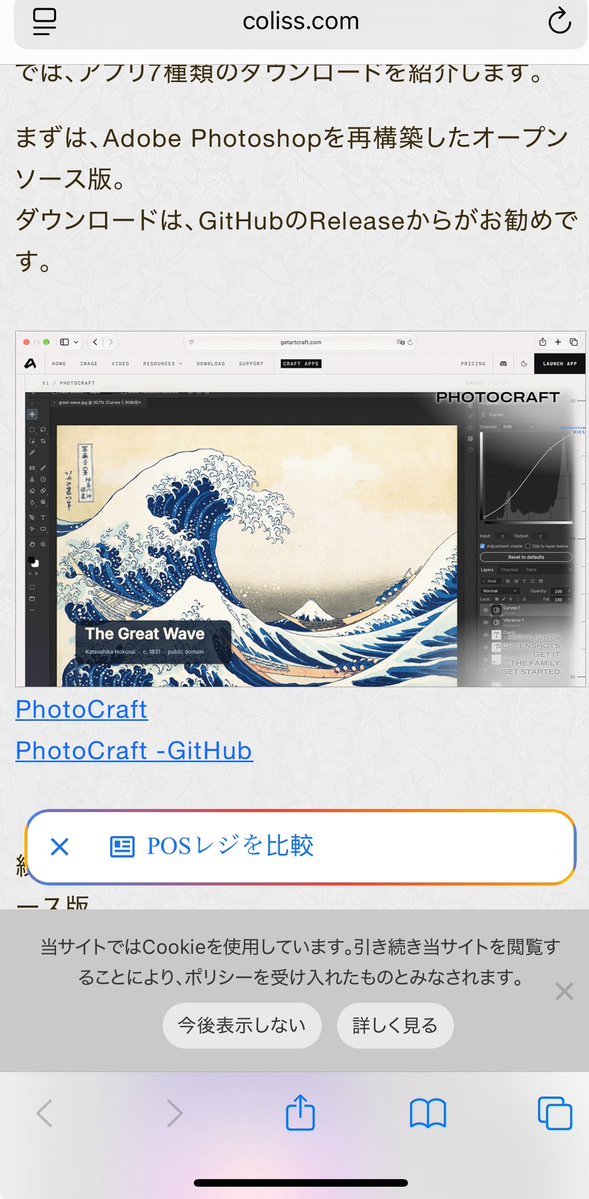Tap the coliss.com address bar

coord(301,21)
